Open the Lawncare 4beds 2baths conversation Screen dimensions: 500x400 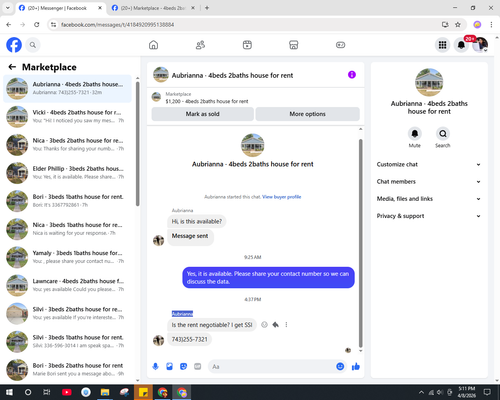click(67, 285)
